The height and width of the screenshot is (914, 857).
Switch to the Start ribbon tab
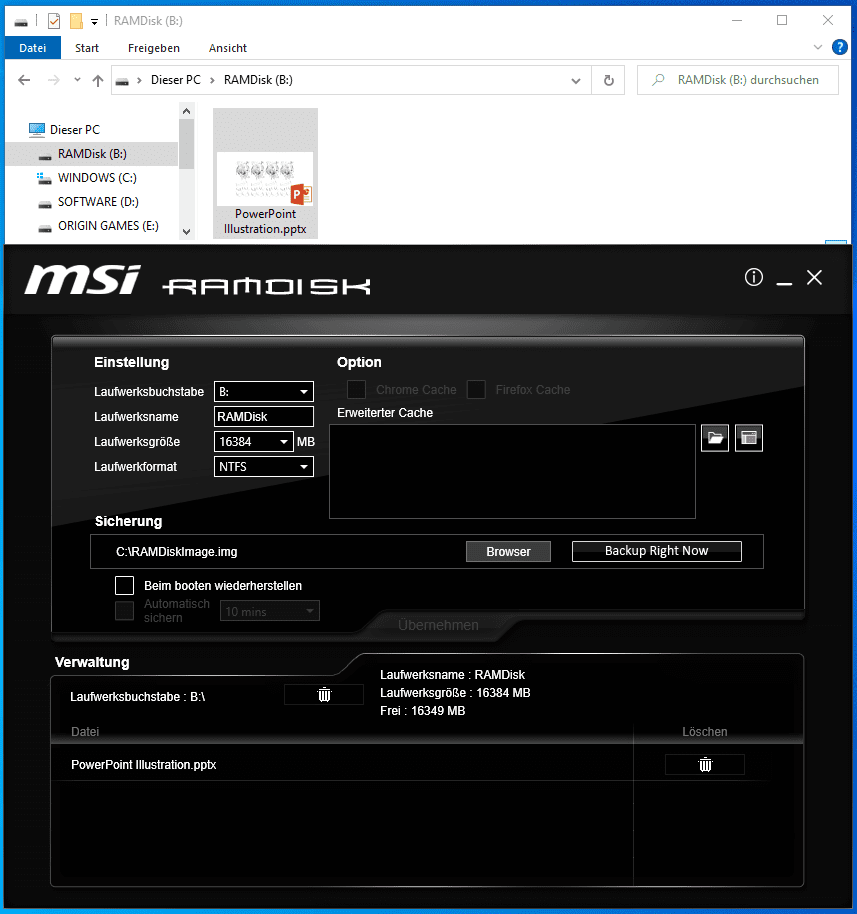87,48
